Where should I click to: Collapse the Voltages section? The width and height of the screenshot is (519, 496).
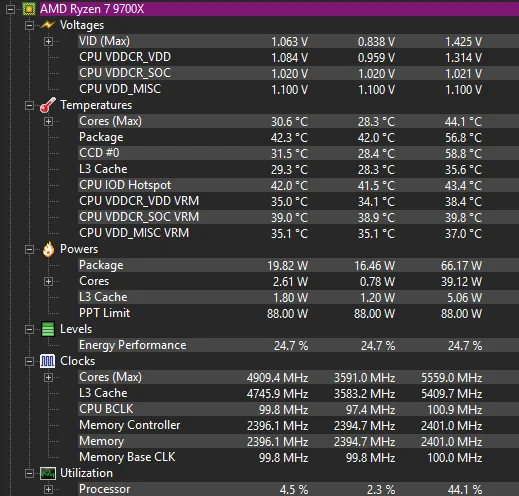pos(29,25)
